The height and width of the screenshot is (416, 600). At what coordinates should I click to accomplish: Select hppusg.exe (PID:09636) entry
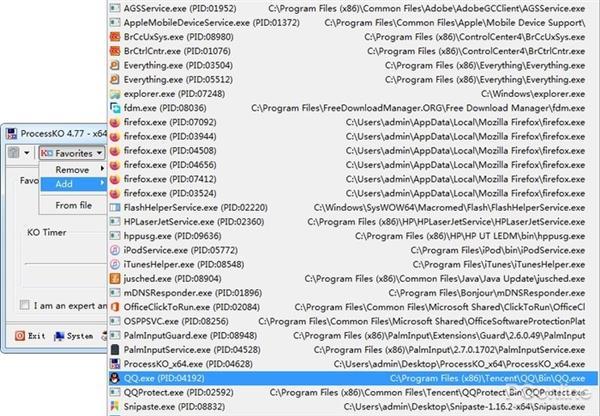[353, 236]
